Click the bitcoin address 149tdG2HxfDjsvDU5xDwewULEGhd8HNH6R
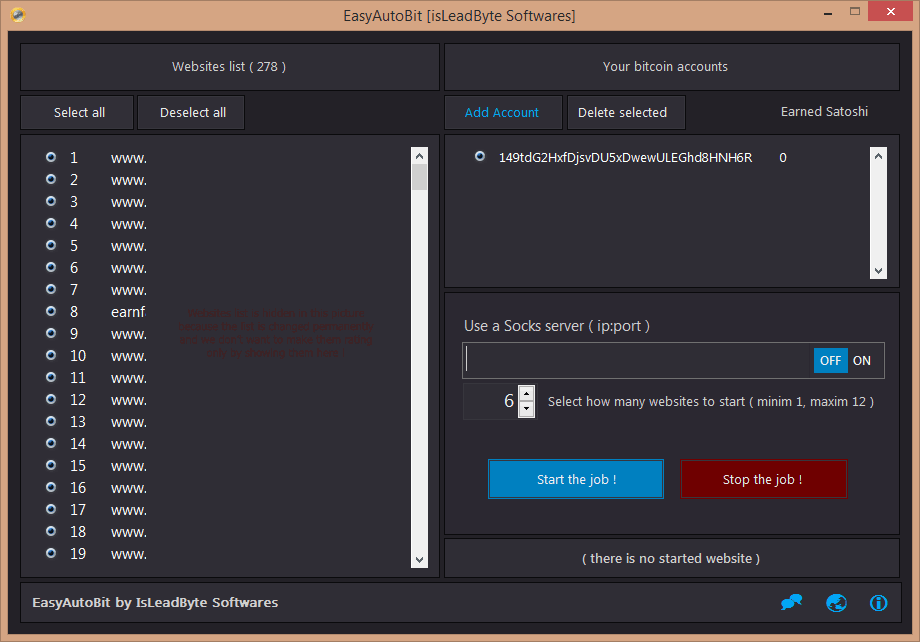Viewport: 920px width, 642px height. (x=625, y=157)
